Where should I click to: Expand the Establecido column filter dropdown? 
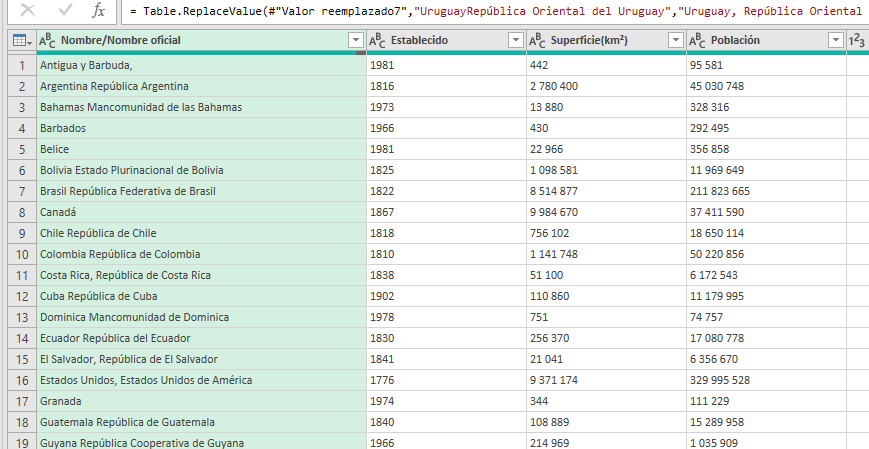click(515, 40)
